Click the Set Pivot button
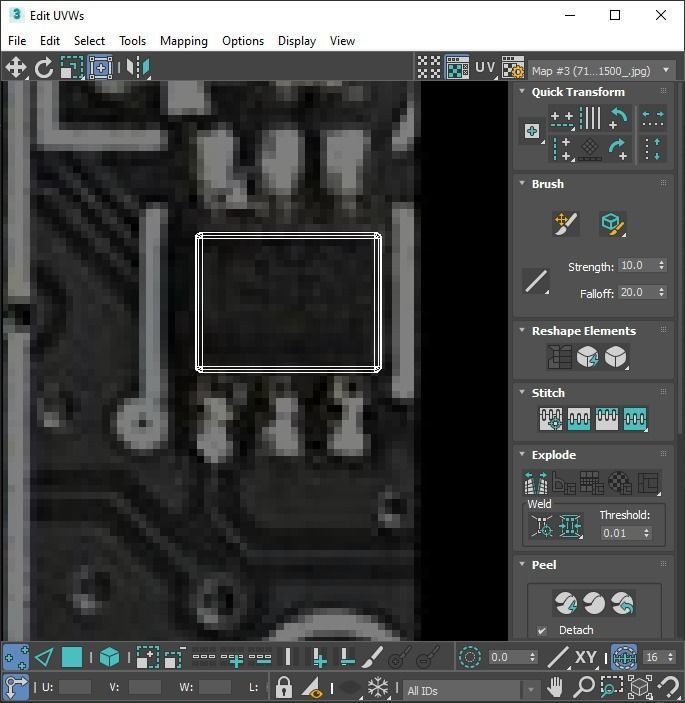This screenshot has height=703, width=685. coord(532,131)
